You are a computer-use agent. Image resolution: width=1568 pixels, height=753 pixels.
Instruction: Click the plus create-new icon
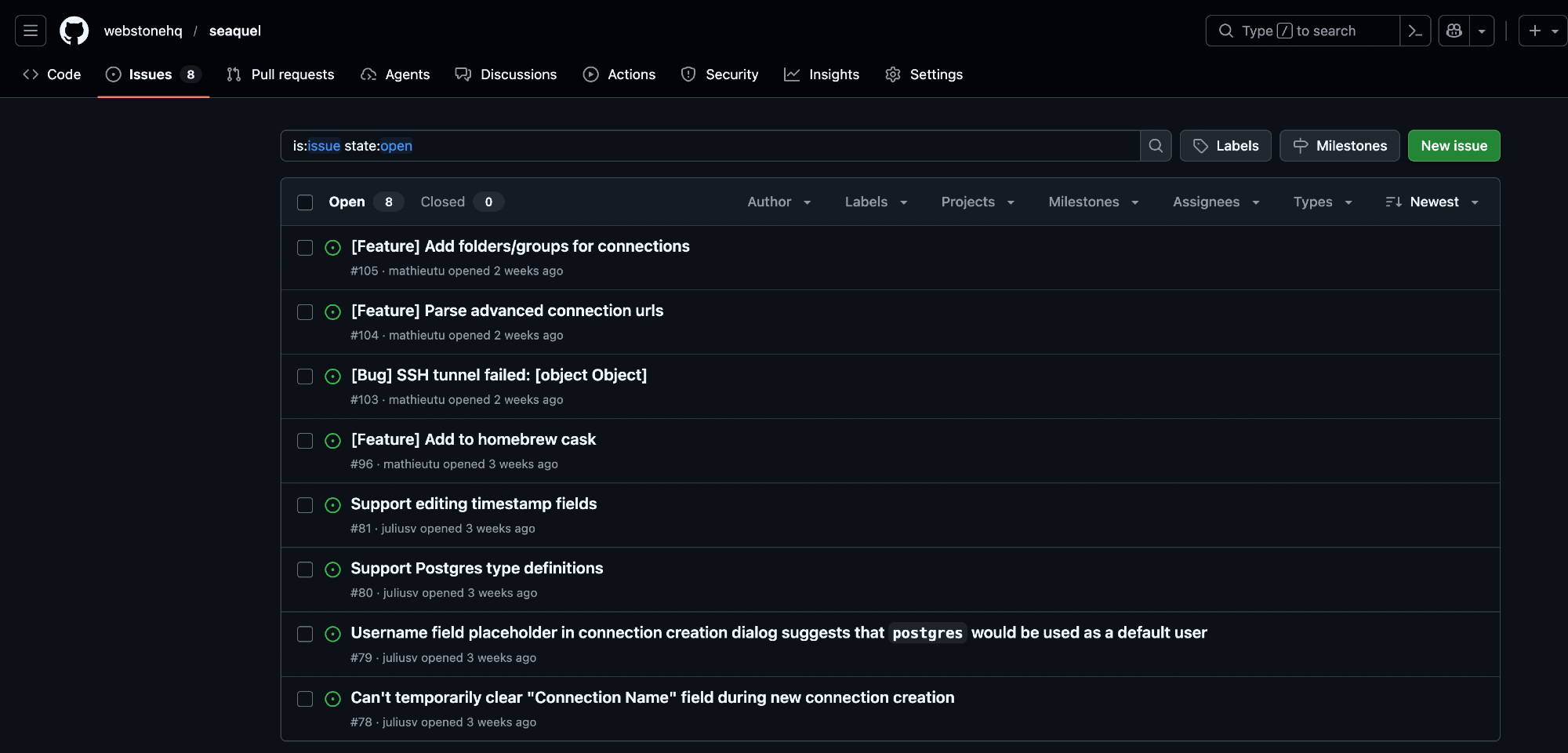(1535, 31)
